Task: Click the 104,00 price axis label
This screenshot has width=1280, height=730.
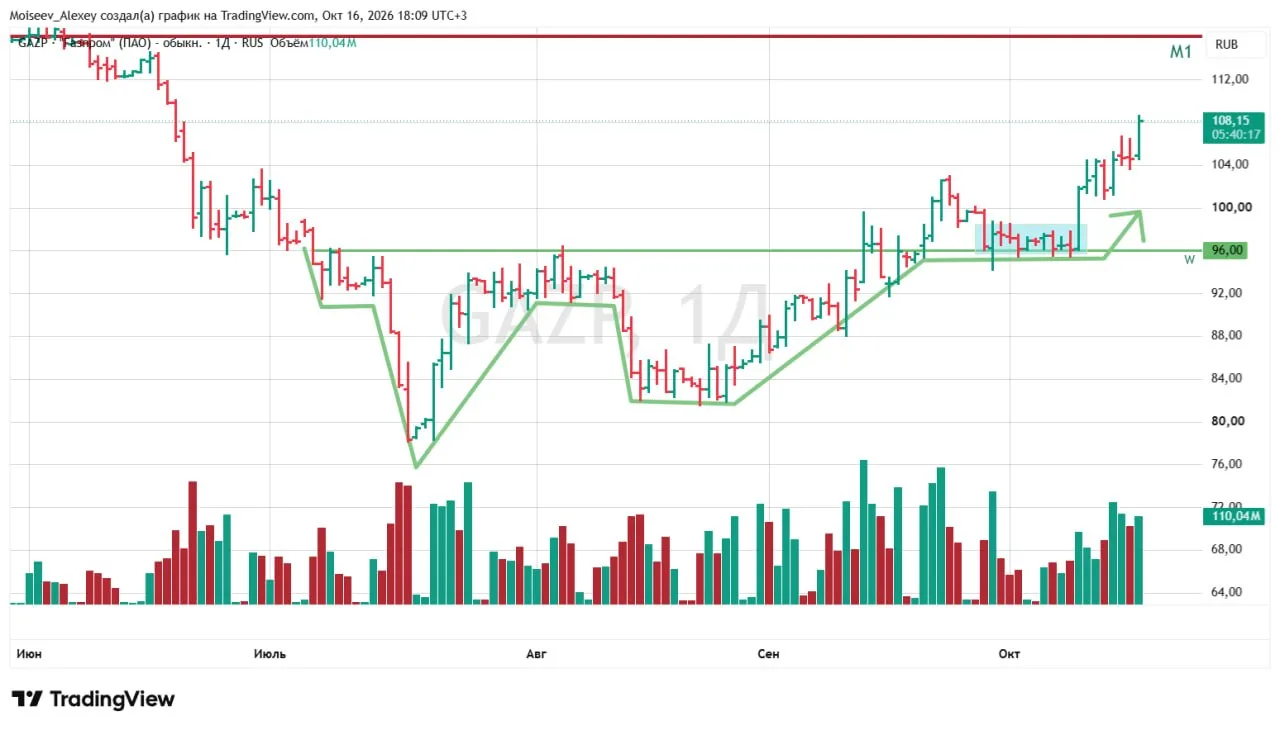Action: click(x=1230, y=165)
